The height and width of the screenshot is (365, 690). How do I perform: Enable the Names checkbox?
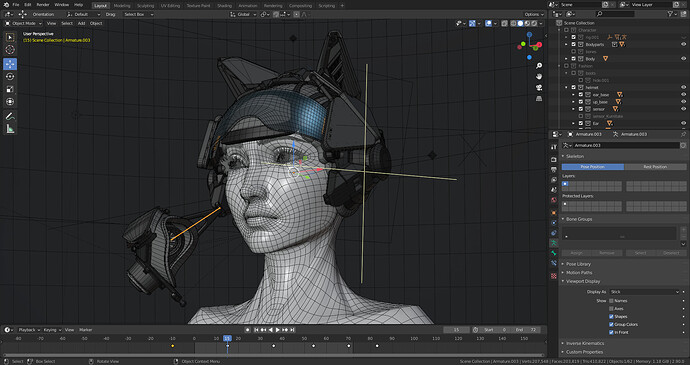611,301
